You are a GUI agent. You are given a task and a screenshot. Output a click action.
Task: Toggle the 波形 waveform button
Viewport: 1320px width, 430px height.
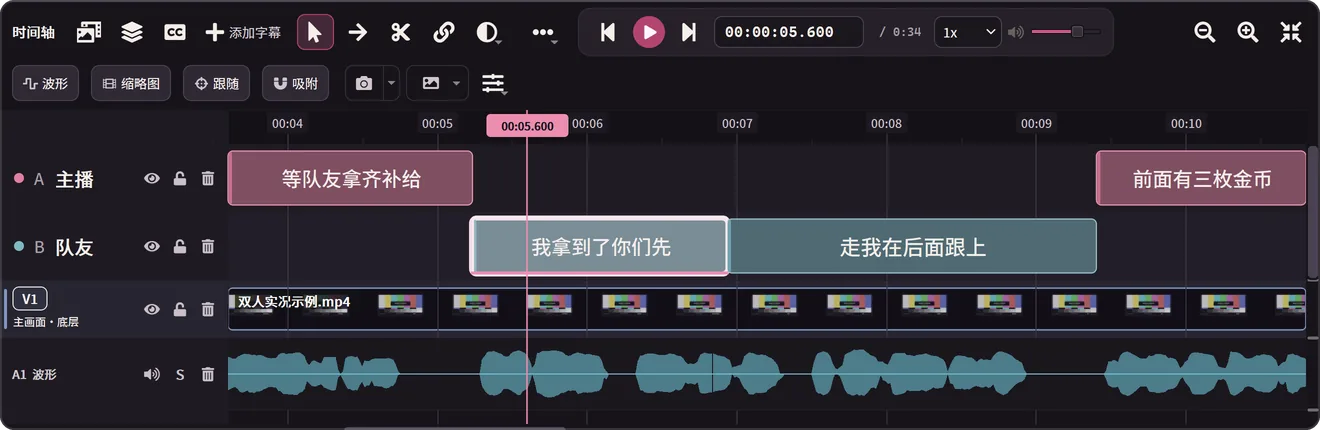46,84
